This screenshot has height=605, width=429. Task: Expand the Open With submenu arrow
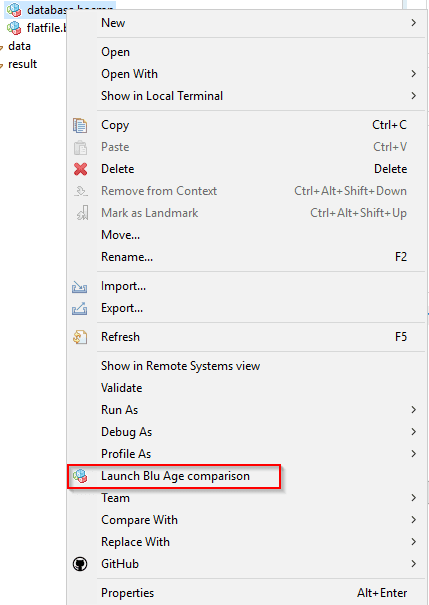[x=414, y=74]
